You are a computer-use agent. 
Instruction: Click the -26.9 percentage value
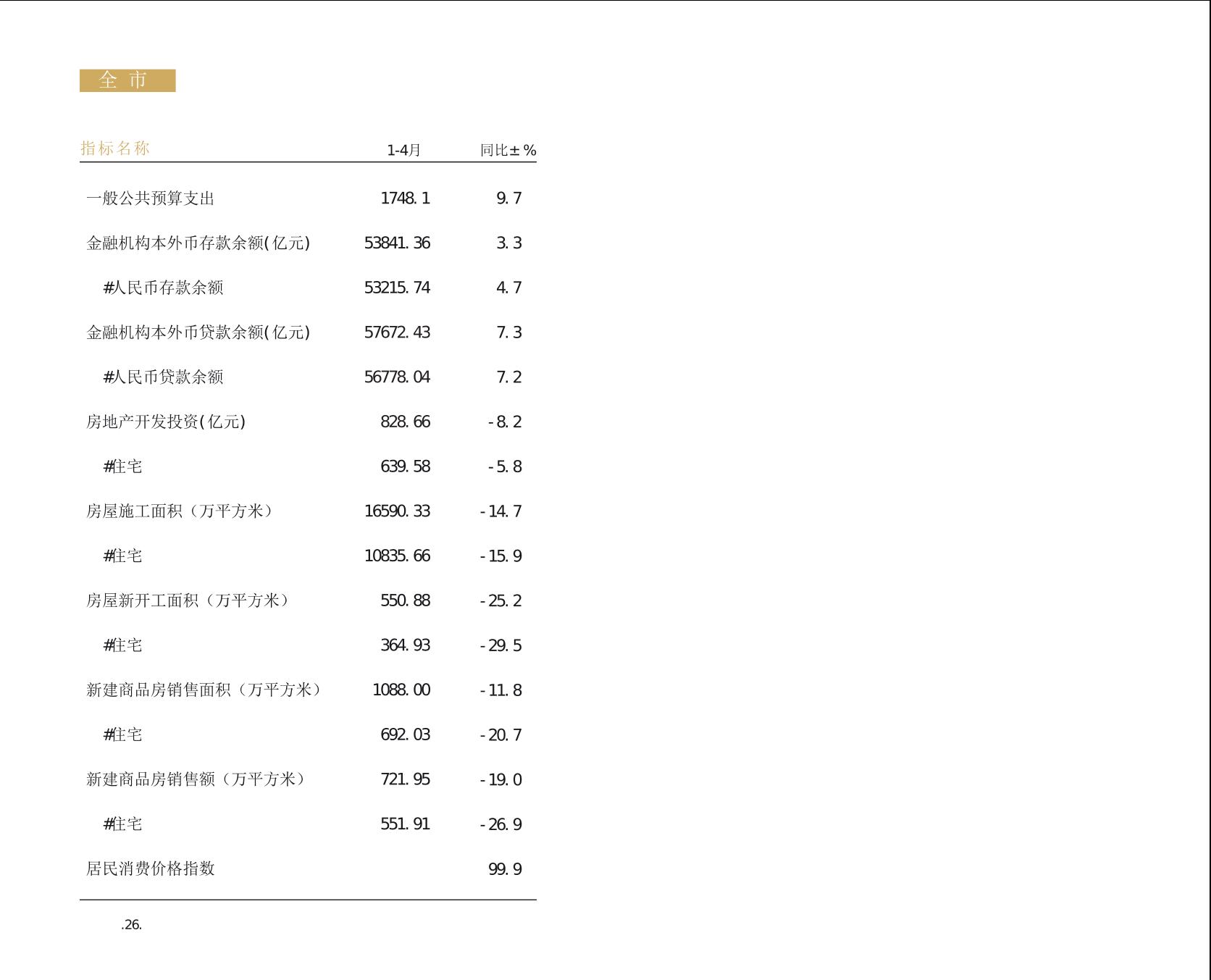(x=500, y=824)
